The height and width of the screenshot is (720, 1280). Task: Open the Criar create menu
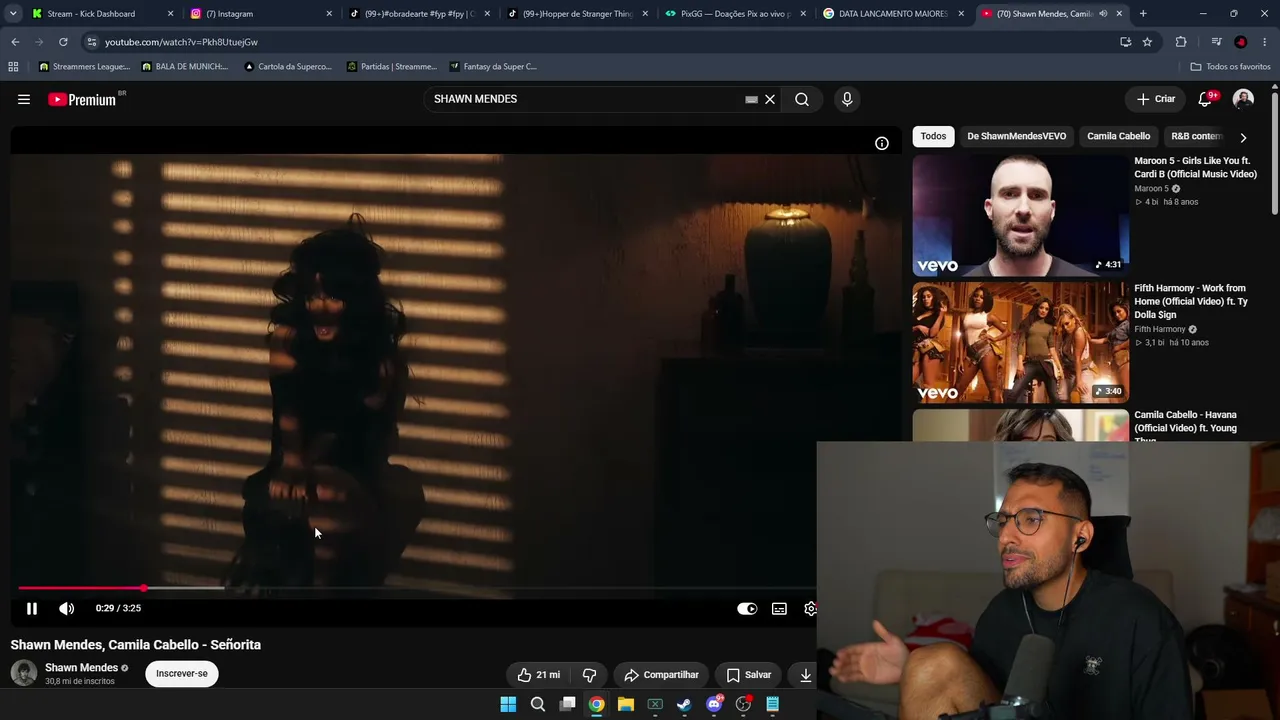(1156, 99)
